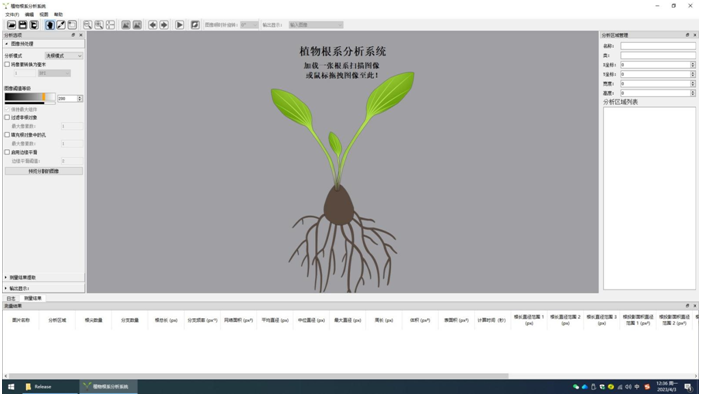Switch to the 日志 tab
Screen dimensions: 701x396
(x=11, y=298)
